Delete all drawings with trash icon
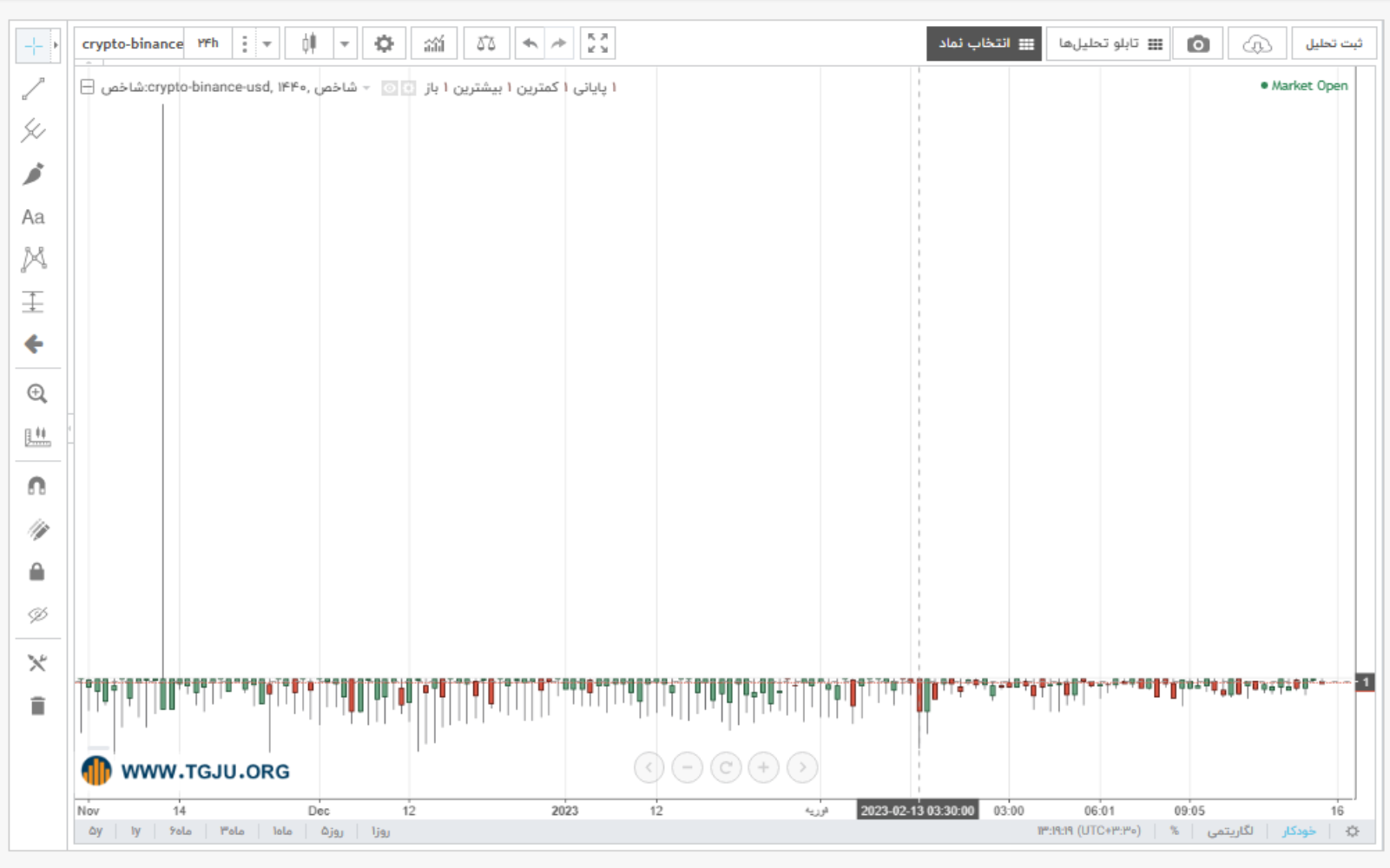The image size is (1390, 868). pyautogui.click(x=36, y=706)
